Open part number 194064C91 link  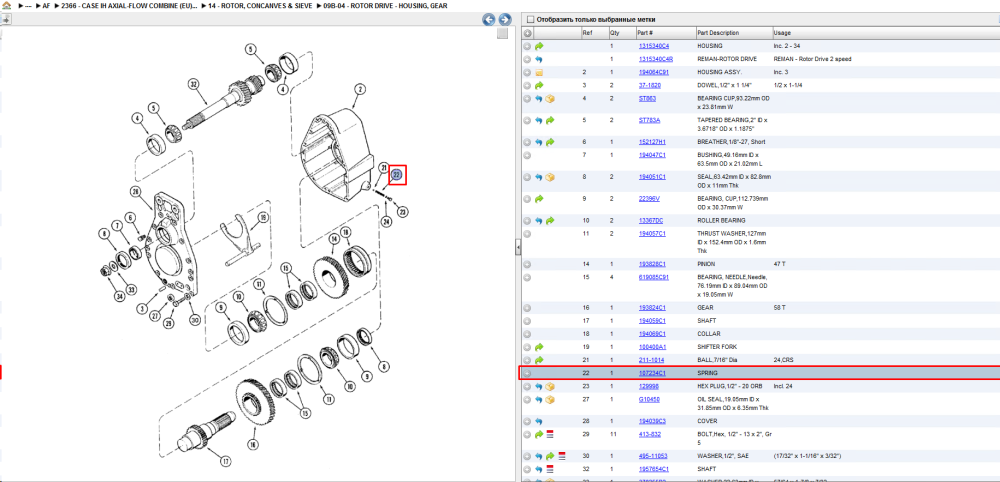[653, 73]
